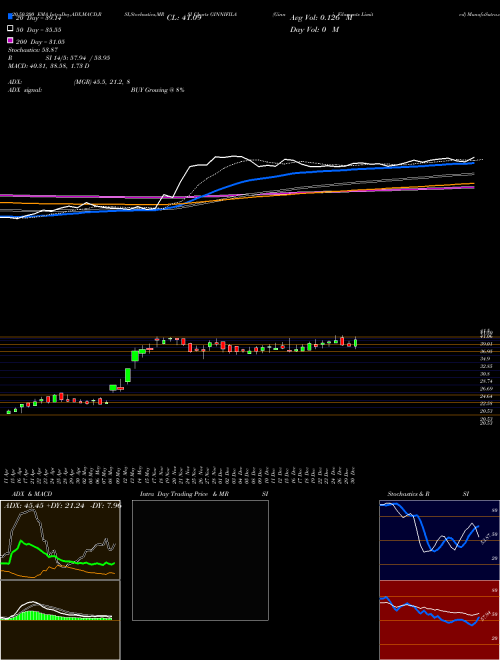Click the magenta 200 Day legend swatch
Image resolution: width=500 pixels, height=660 pixels.
[10, 40]
